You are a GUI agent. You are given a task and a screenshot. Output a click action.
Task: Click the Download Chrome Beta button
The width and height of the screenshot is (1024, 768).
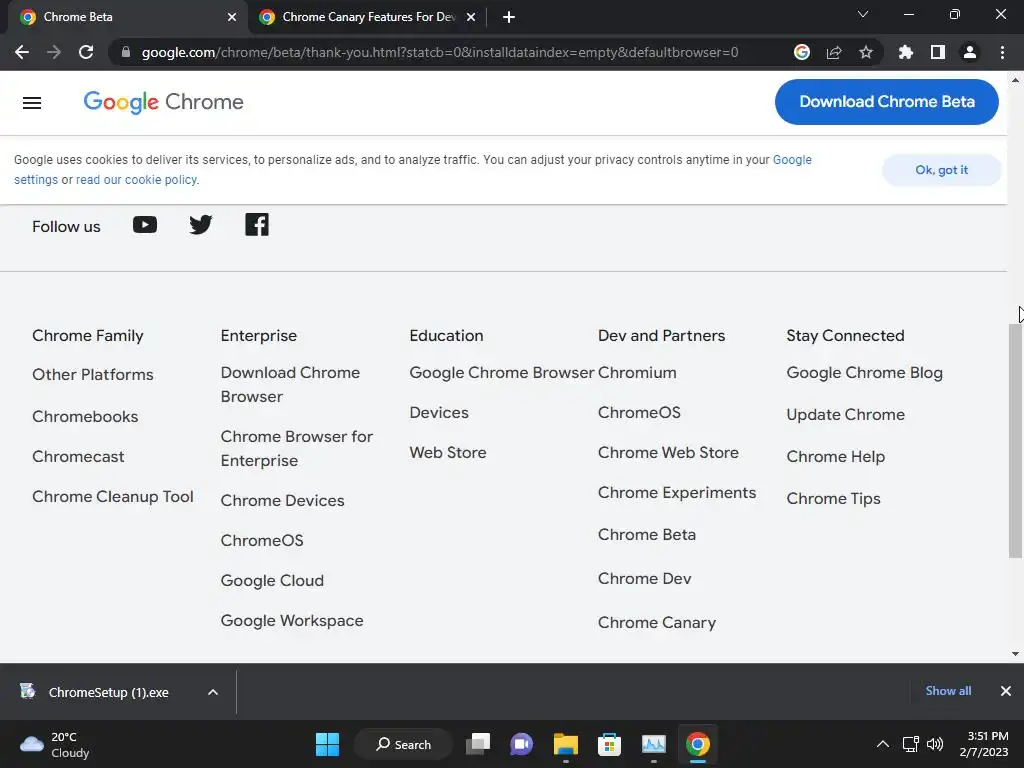(x=887, y=102)
